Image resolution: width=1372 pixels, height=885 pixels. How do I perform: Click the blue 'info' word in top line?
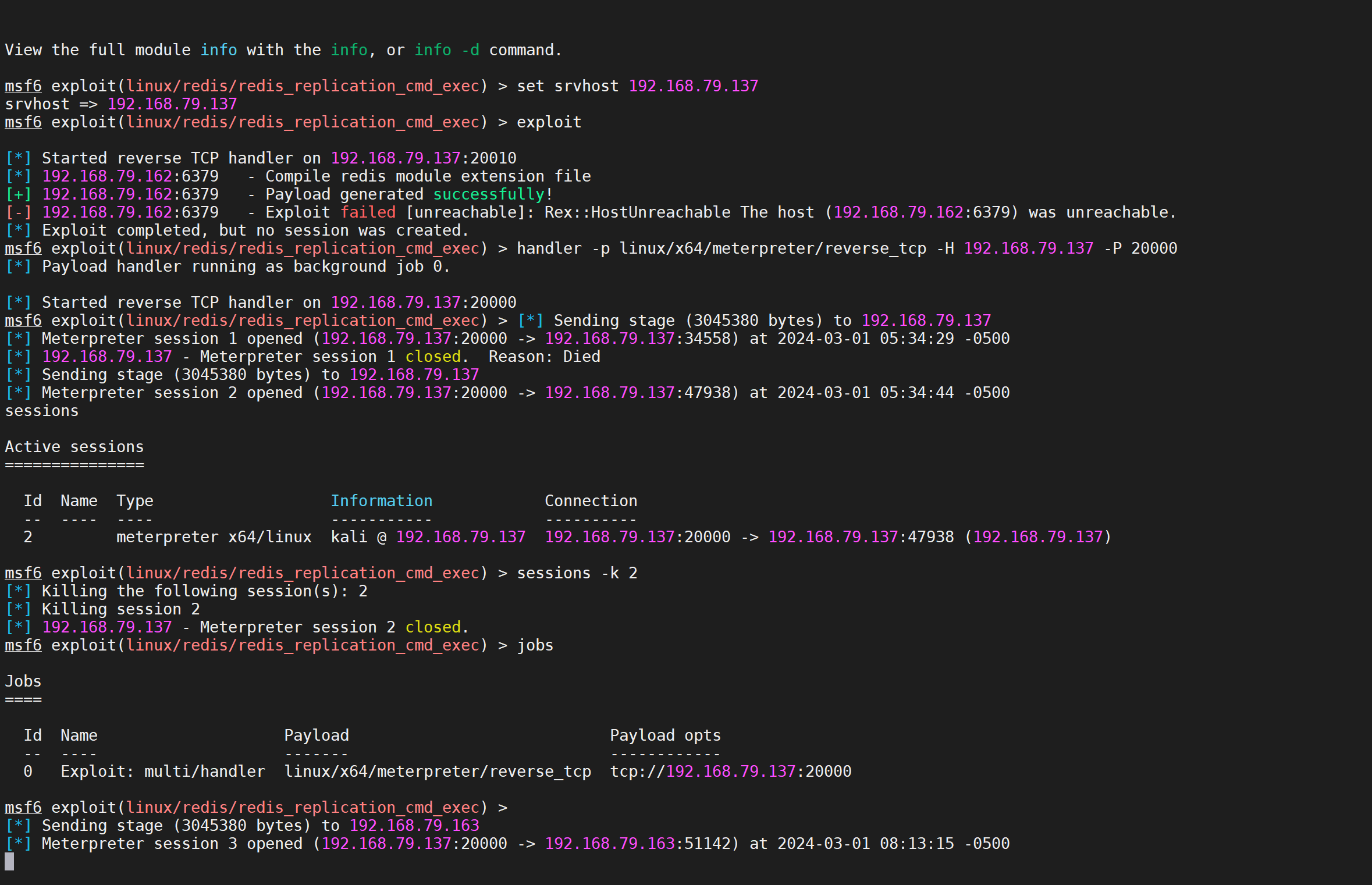(218, 50)
